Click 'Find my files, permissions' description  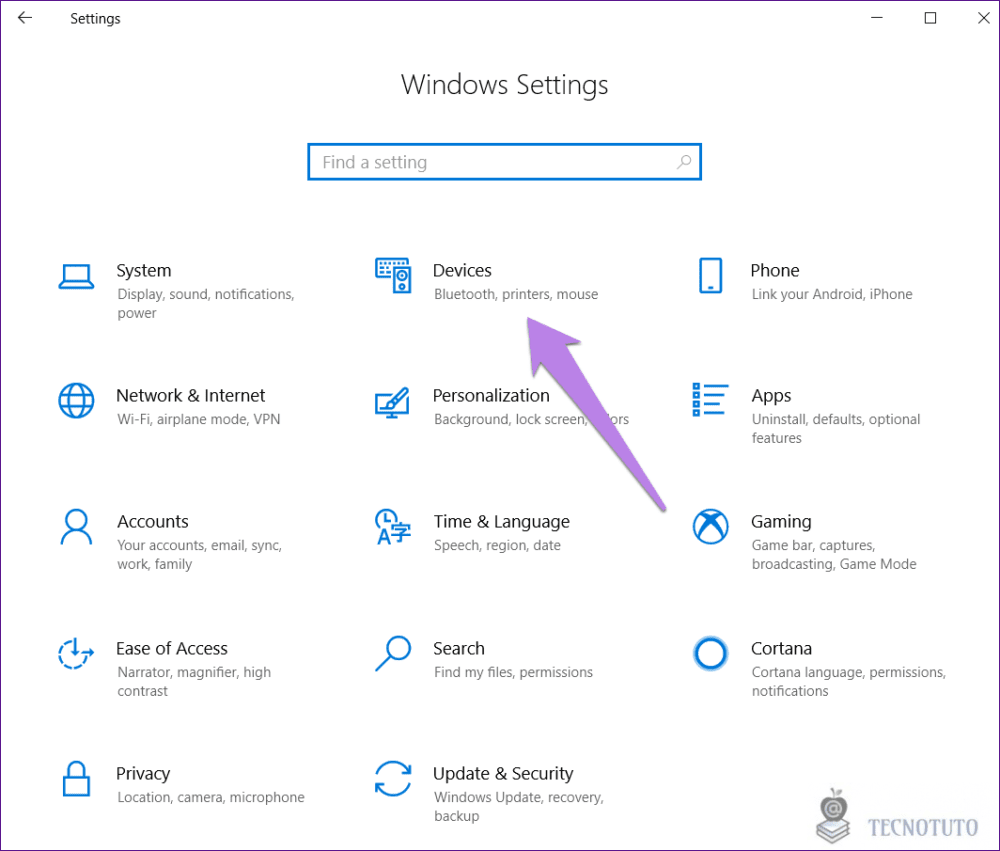tap(513, 672)
